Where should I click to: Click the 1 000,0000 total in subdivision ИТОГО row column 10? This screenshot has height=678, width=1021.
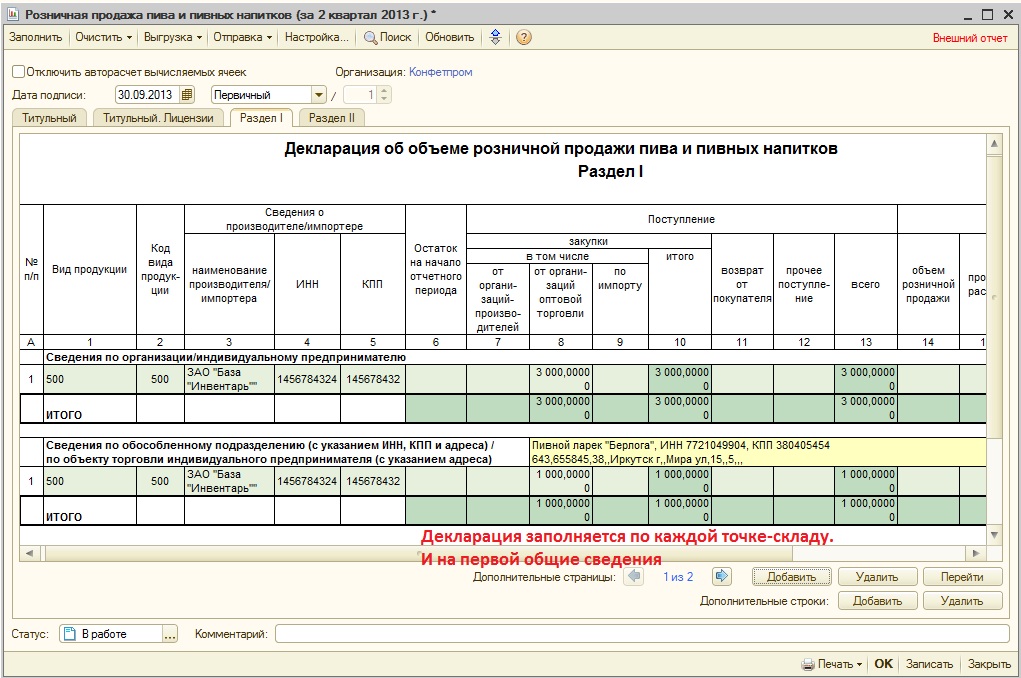pos(680,510)
